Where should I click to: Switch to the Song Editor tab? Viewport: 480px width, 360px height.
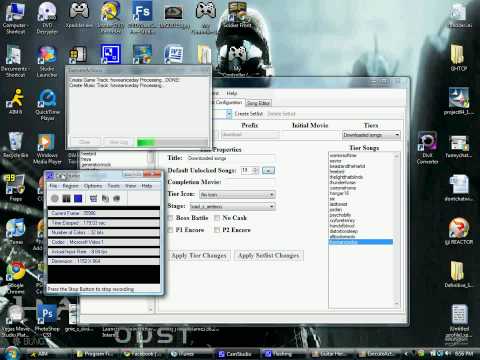tap(259, 103)
